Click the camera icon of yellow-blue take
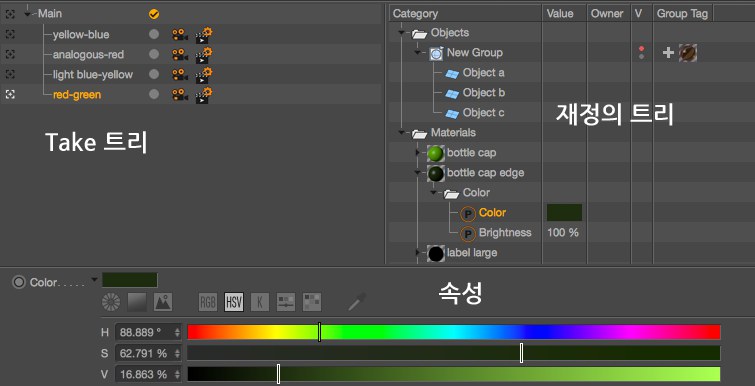This screenshot has width=755, height=386. pos(180,35)
